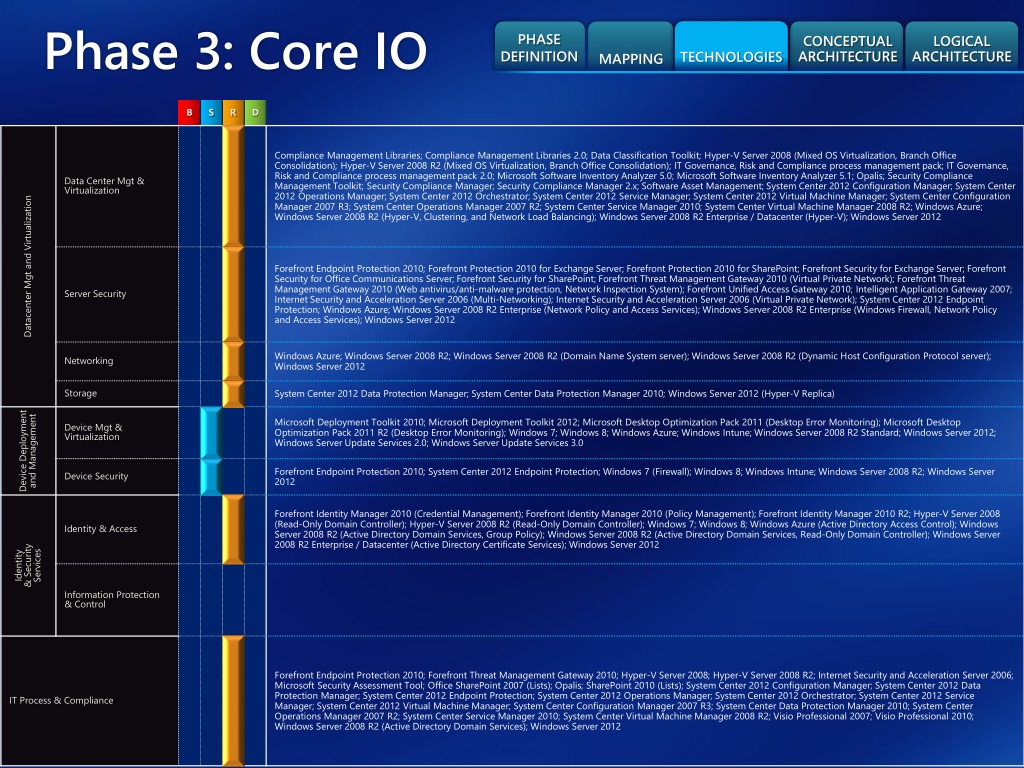Open the Phase Definition tab

coord(539,47)
